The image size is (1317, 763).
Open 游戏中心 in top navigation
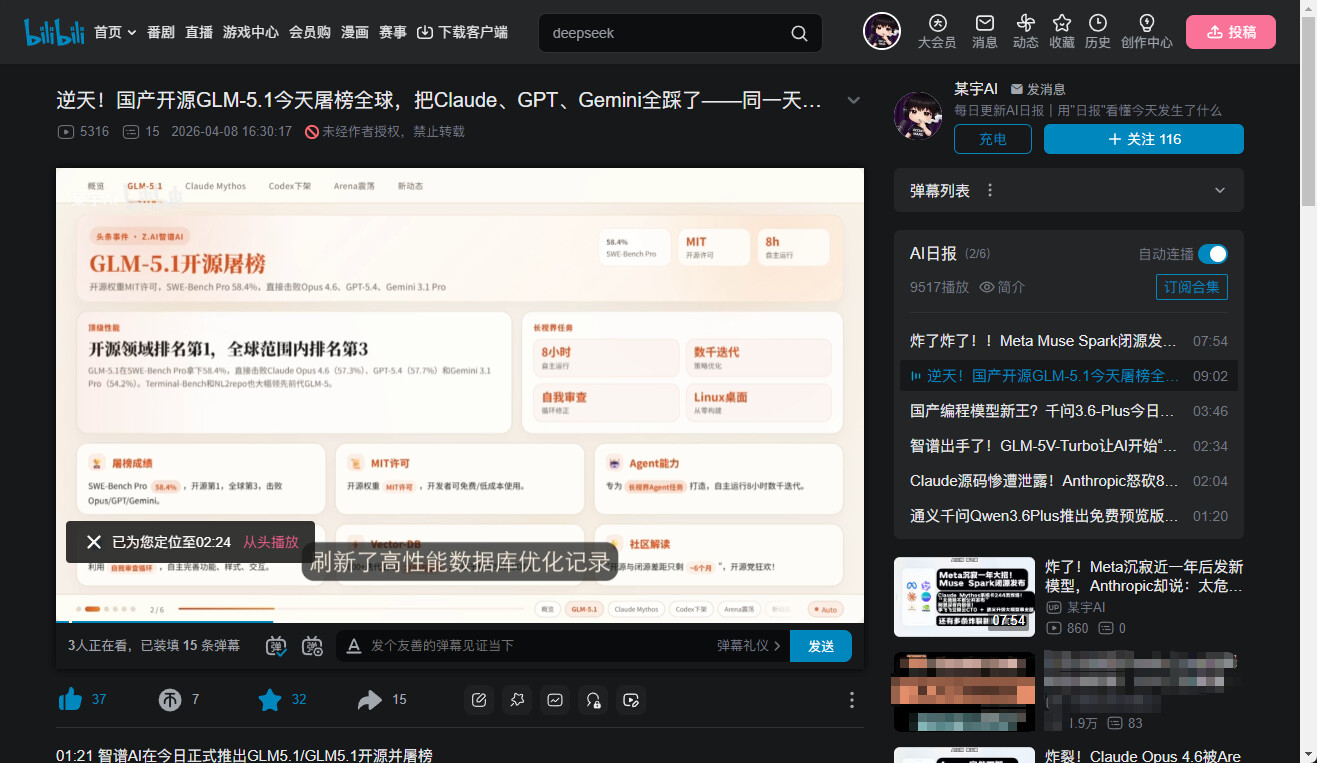tap(250, 32)
